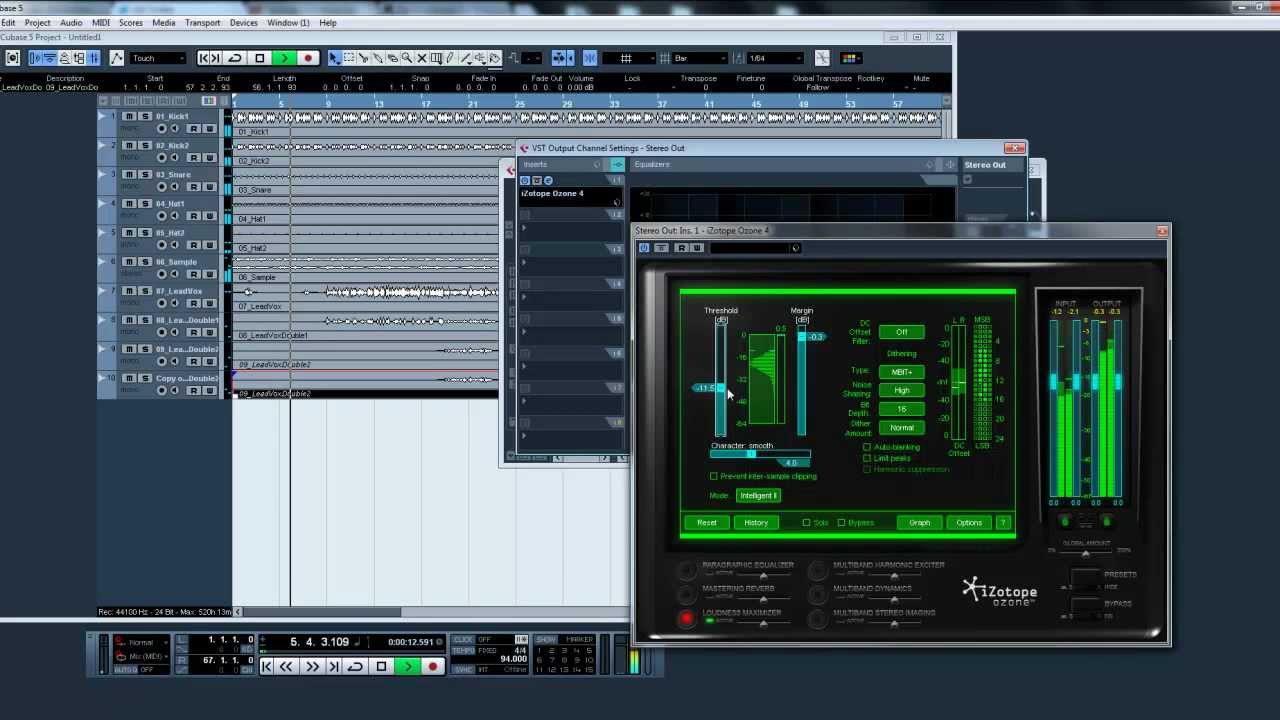
Task: Click the Ozone Reset button
Action: point(707,523)
